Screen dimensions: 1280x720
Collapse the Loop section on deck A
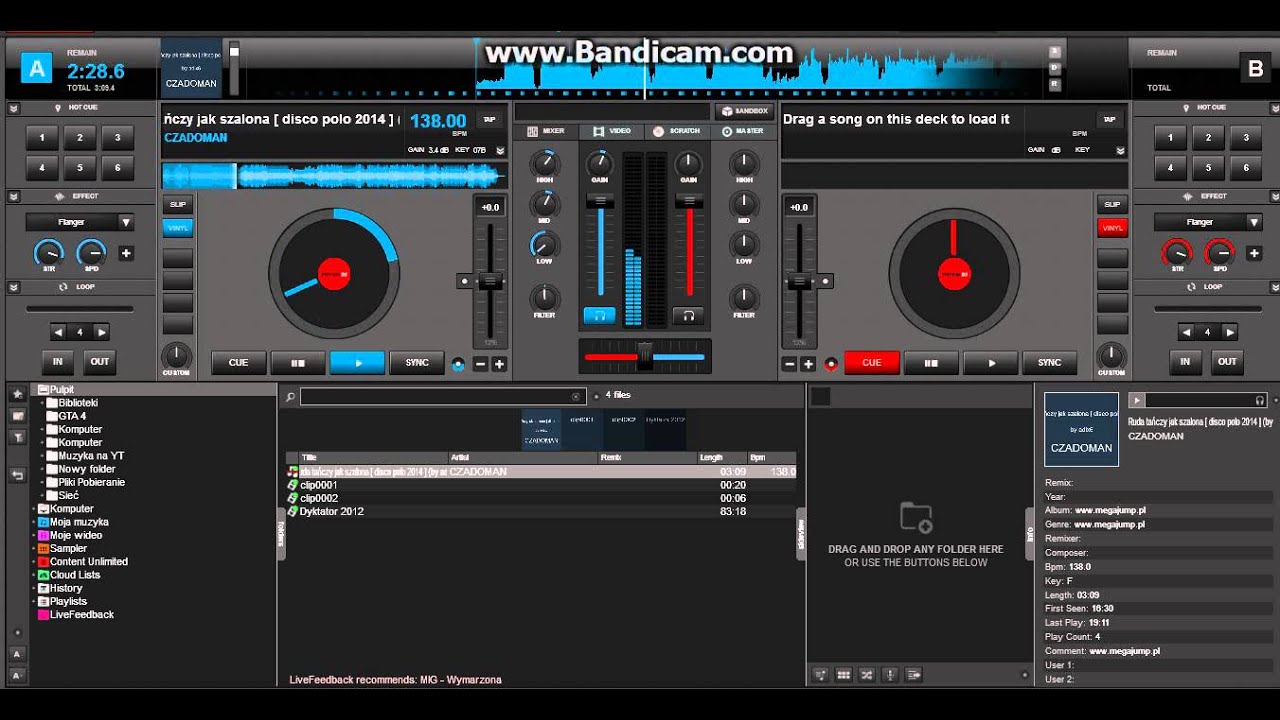pyautogui.click(x=14, y=287)
